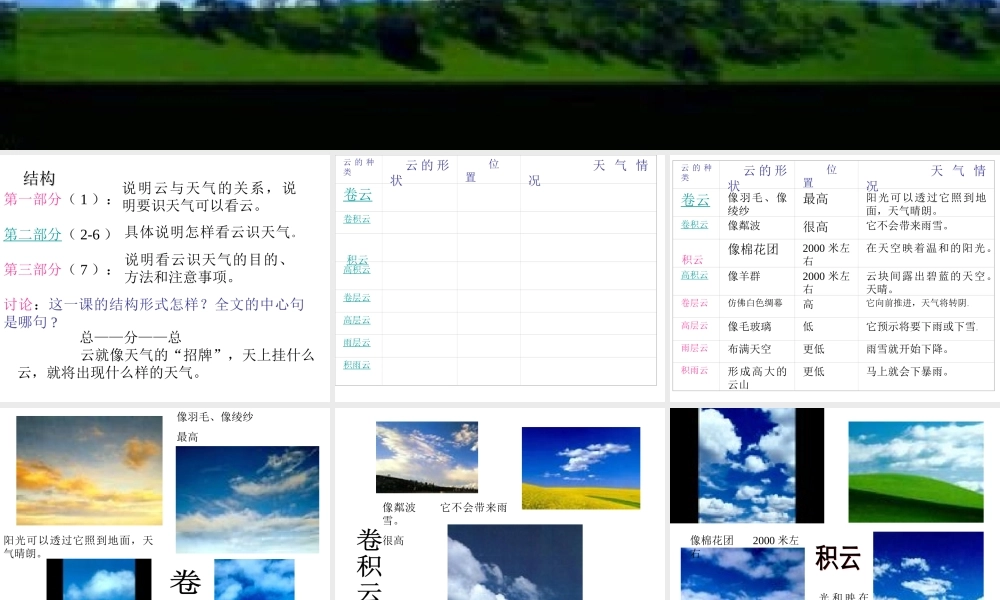The image size is (1000, 600).
Task: Select the 第三部分 heading text
Action: 33,269
